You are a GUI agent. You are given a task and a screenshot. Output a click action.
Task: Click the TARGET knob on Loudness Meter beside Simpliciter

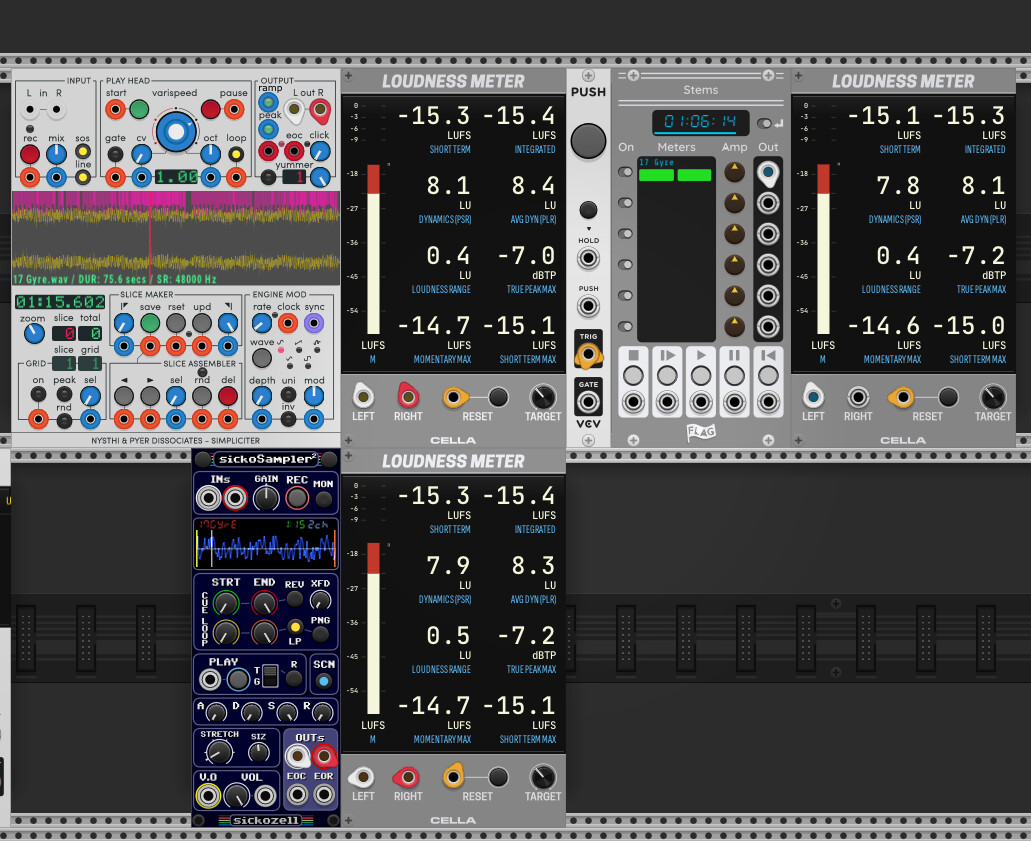[x=542, y=397]
